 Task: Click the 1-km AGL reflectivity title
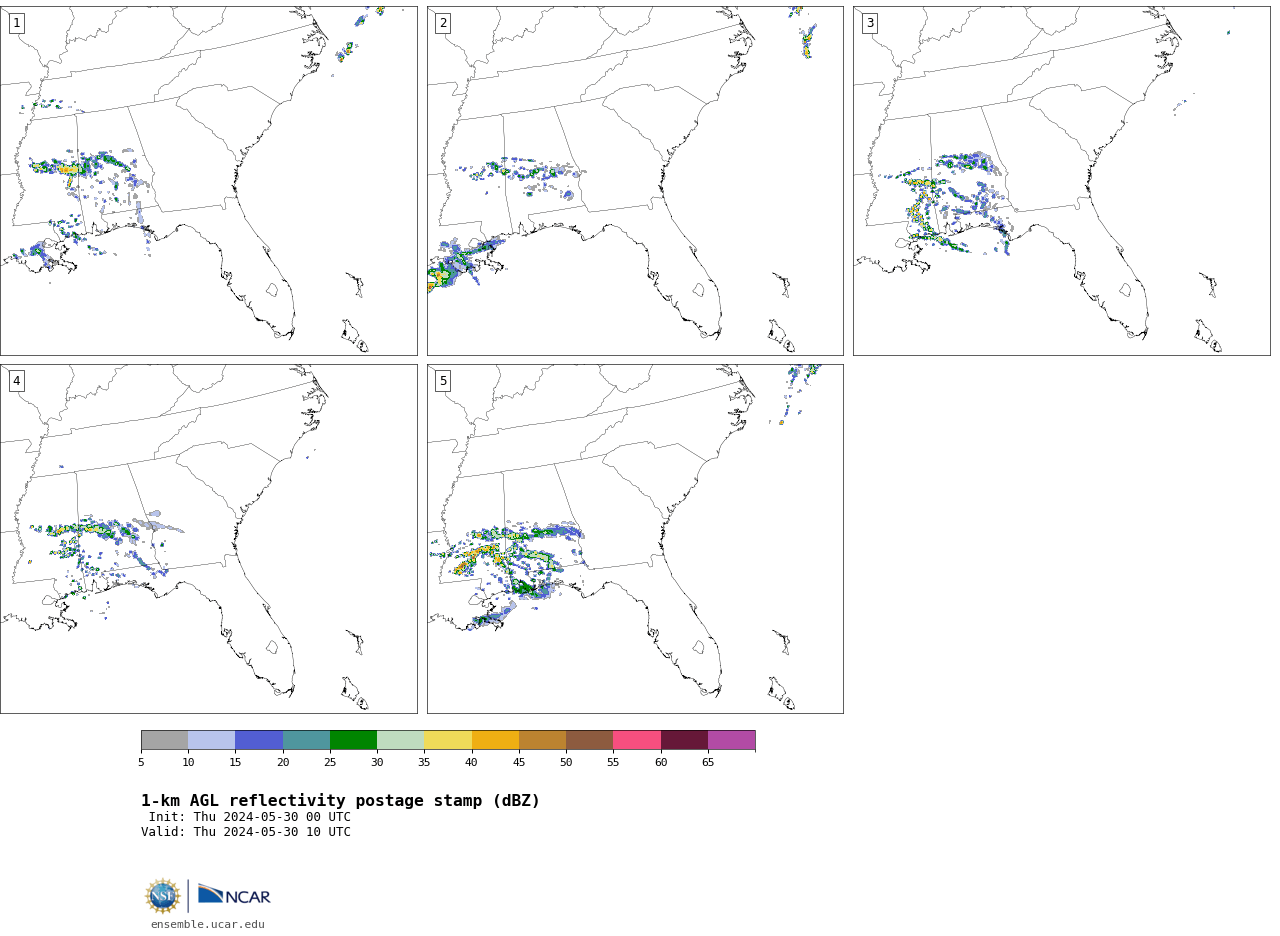click(340, 801)
